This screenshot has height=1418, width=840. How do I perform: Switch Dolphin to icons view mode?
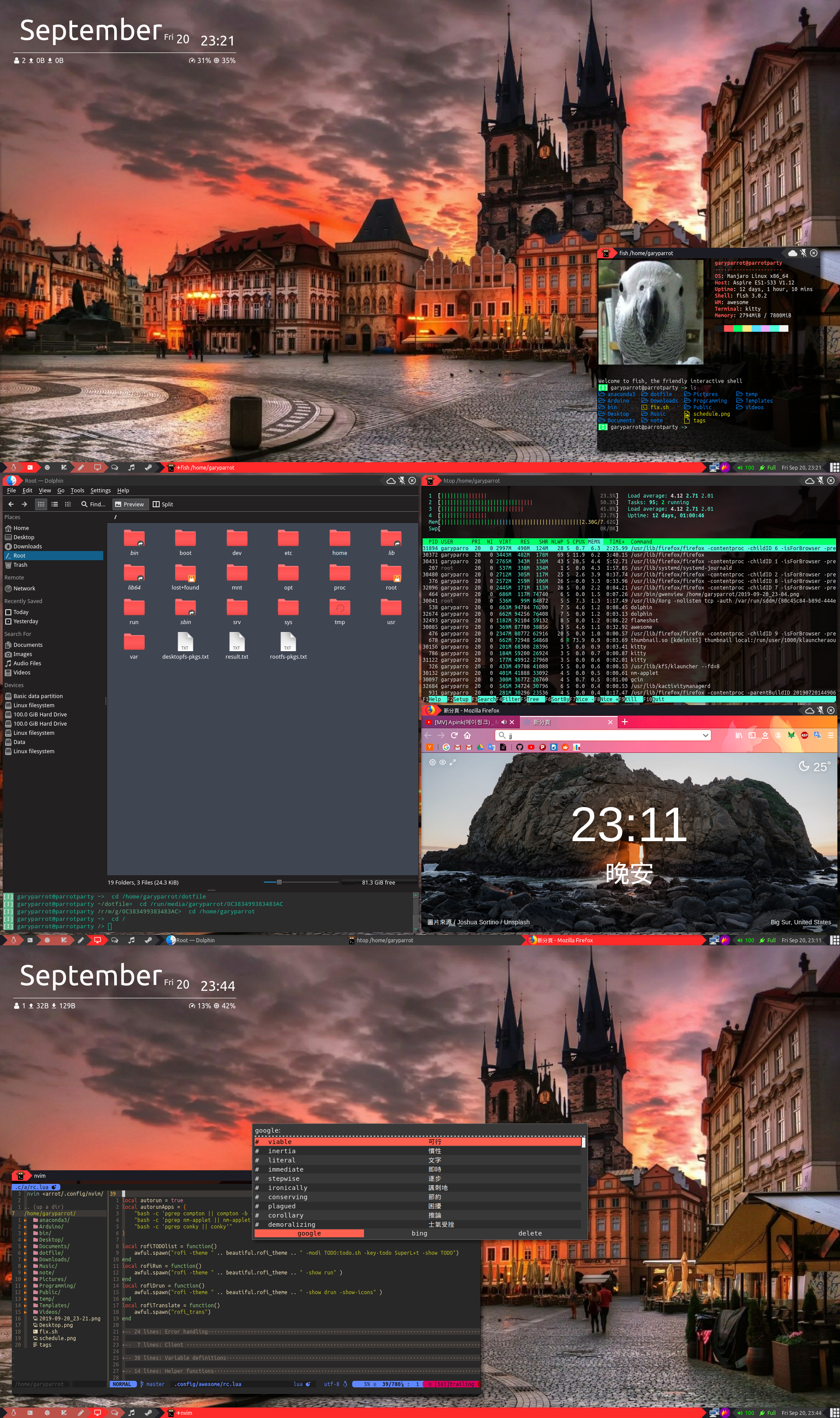pyautogui.click(x=41, y=504)
